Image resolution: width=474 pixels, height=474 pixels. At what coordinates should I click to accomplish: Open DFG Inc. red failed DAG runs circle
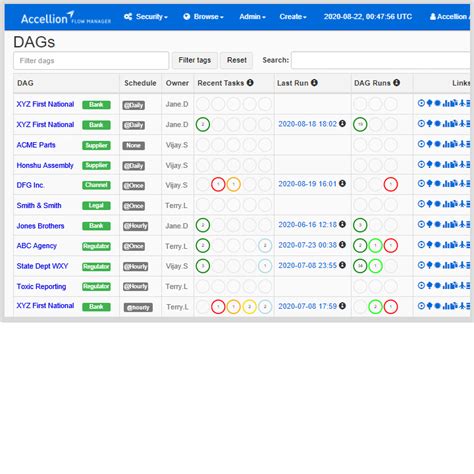[x=391, y=184]
